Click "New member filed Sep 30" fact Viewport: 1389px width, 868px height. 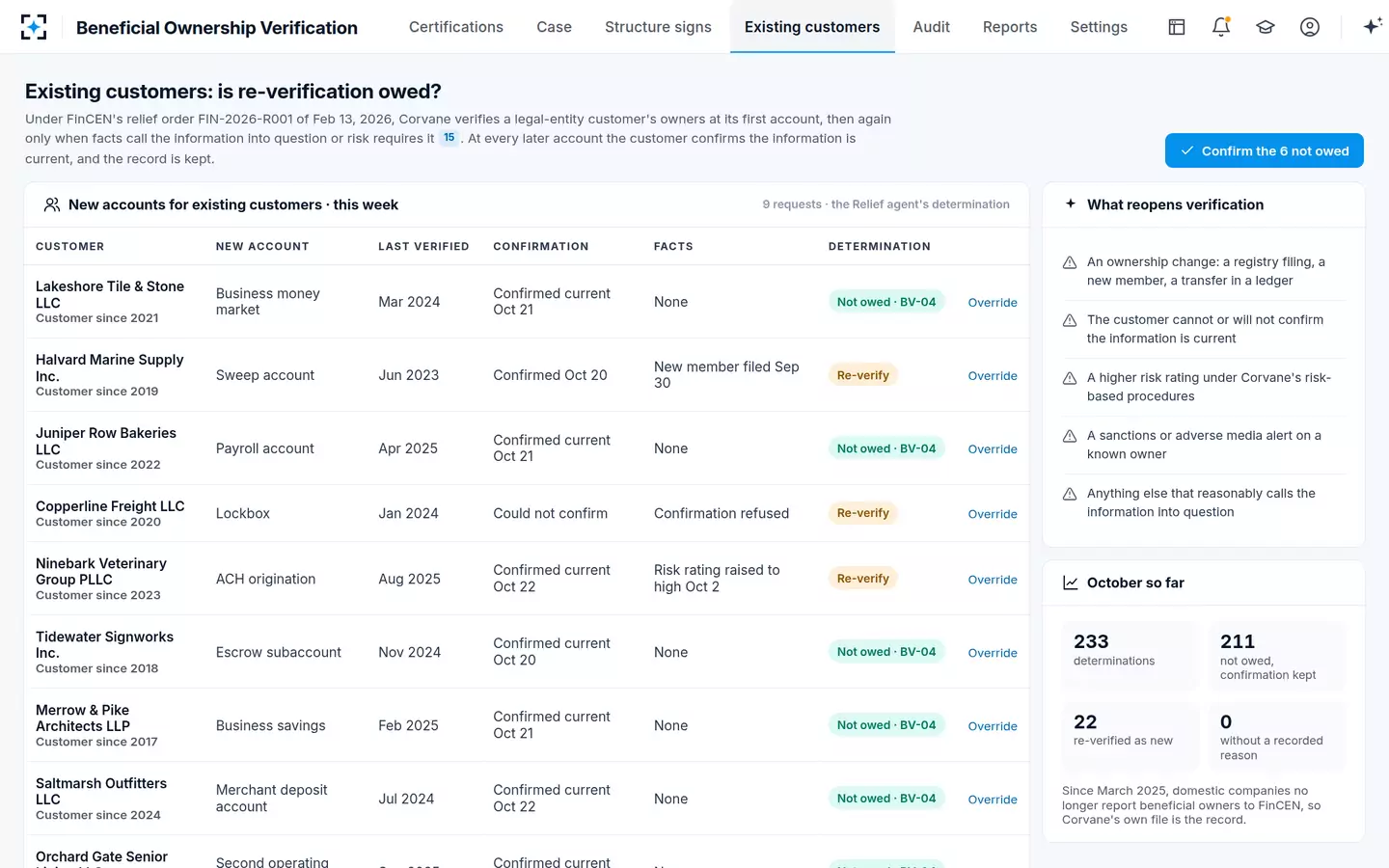point(726,375)
